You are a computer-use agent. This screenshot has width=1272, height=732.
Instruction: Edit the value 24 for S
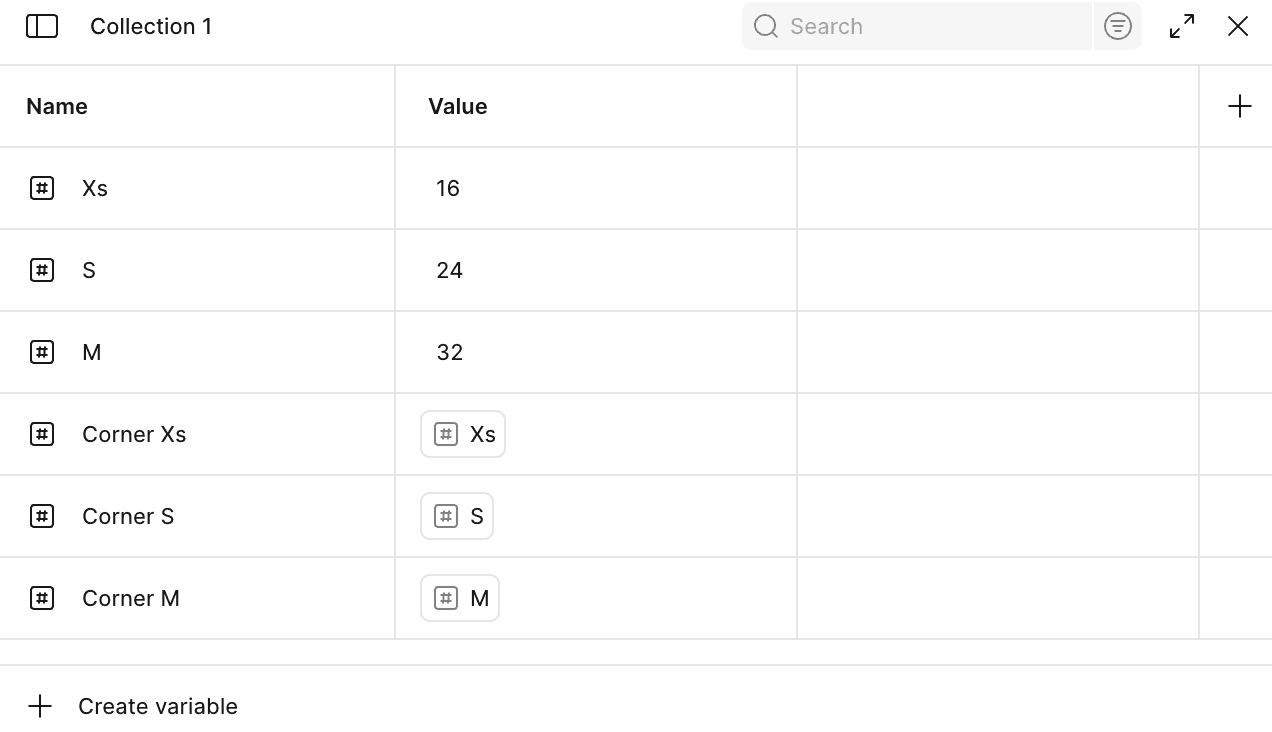pyautogui.click(x=450, y=270)
